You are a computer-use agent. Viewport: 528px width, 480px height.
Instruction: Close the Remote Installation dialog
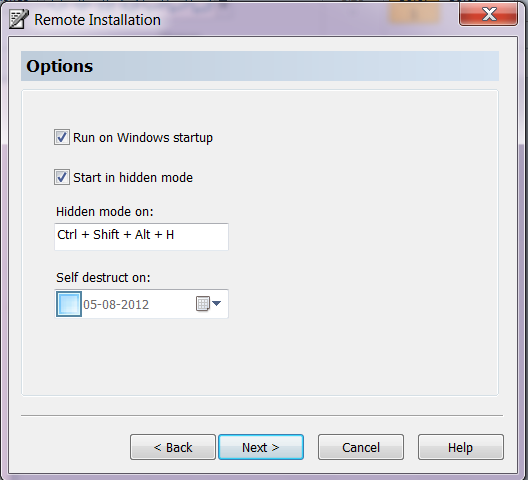pos(488,14)
